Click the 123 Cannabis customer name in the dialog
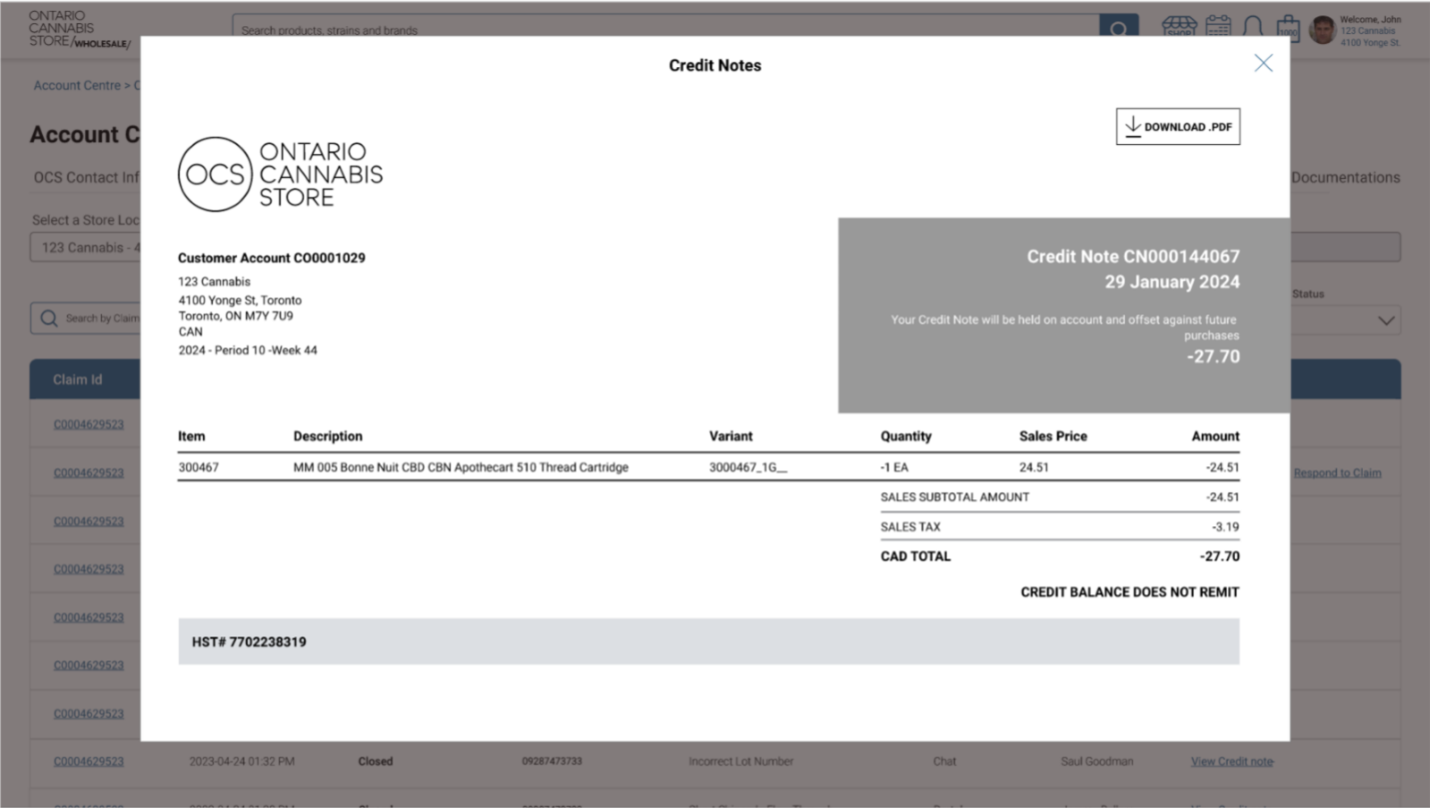The image size is (1430, 812). 214,282
